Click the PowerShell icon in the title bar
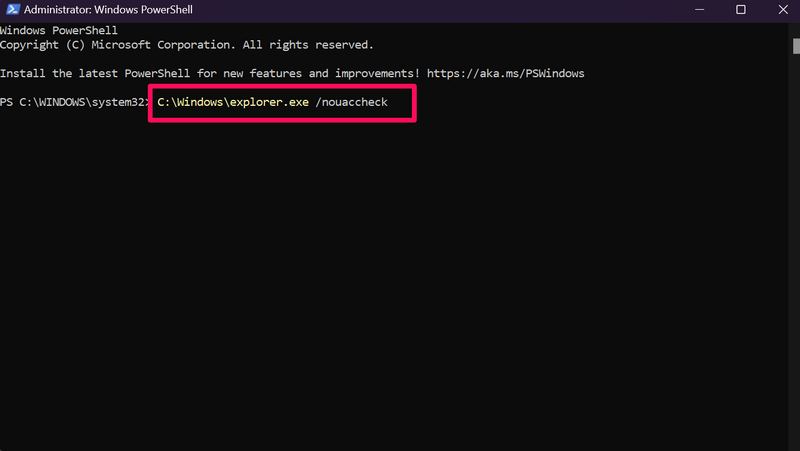 pyautogui.click(x=10, y=10)
